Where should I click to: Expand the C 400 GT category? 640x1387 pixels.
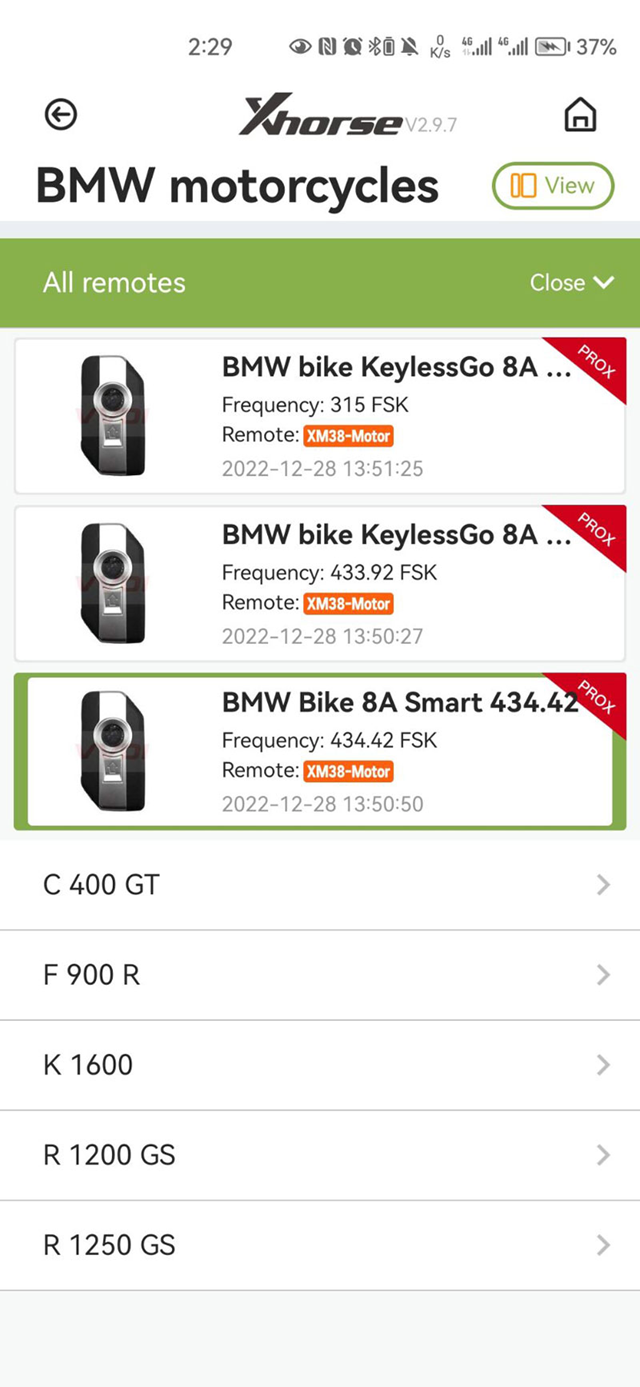pyautogui.click(x=320, y=885)
